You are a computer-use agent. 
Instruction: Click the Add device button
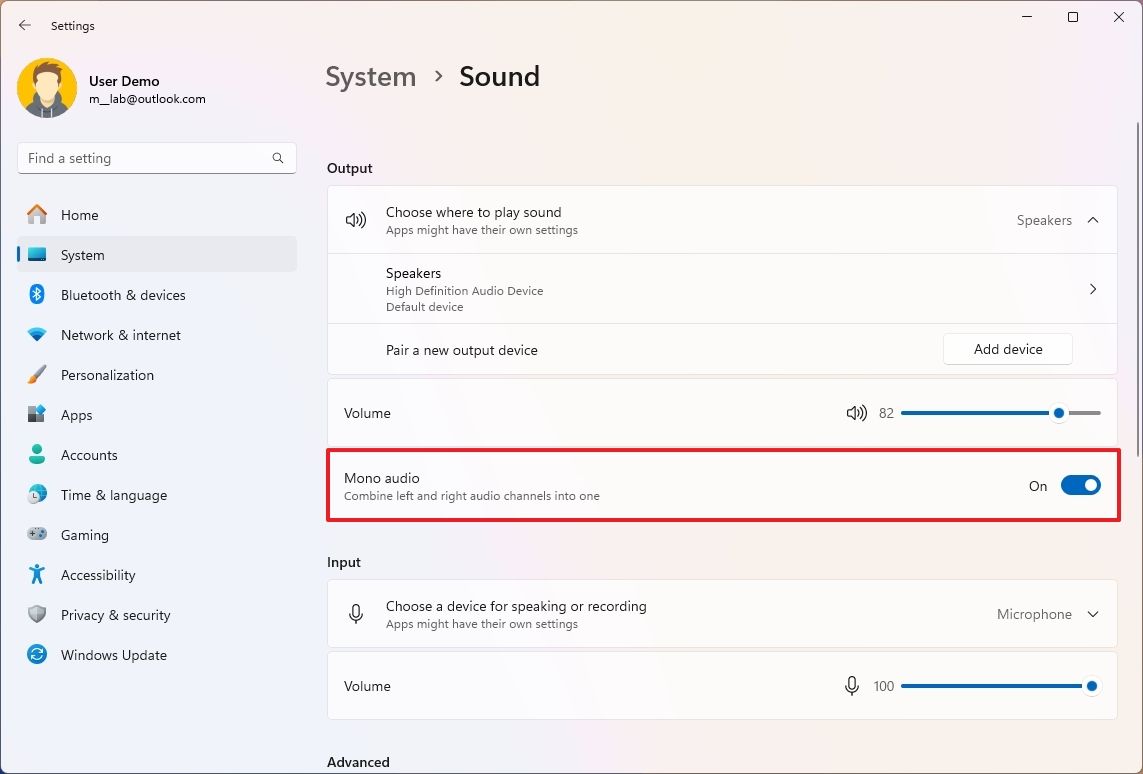click(x=1007, y=348)
